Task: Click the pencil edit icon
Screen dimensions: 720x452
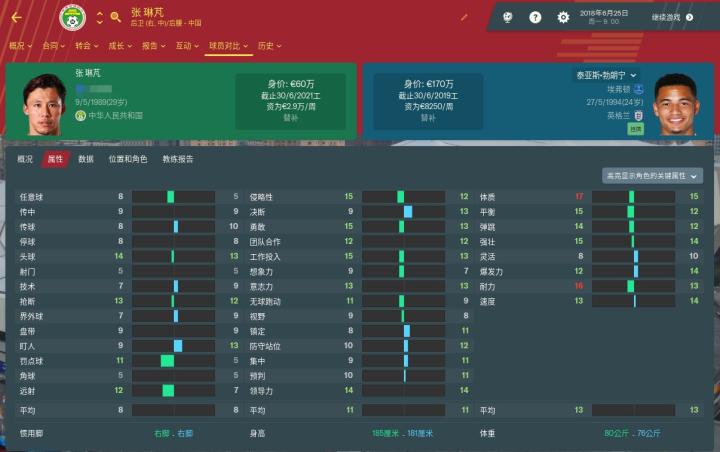Action: click(464, 17)
